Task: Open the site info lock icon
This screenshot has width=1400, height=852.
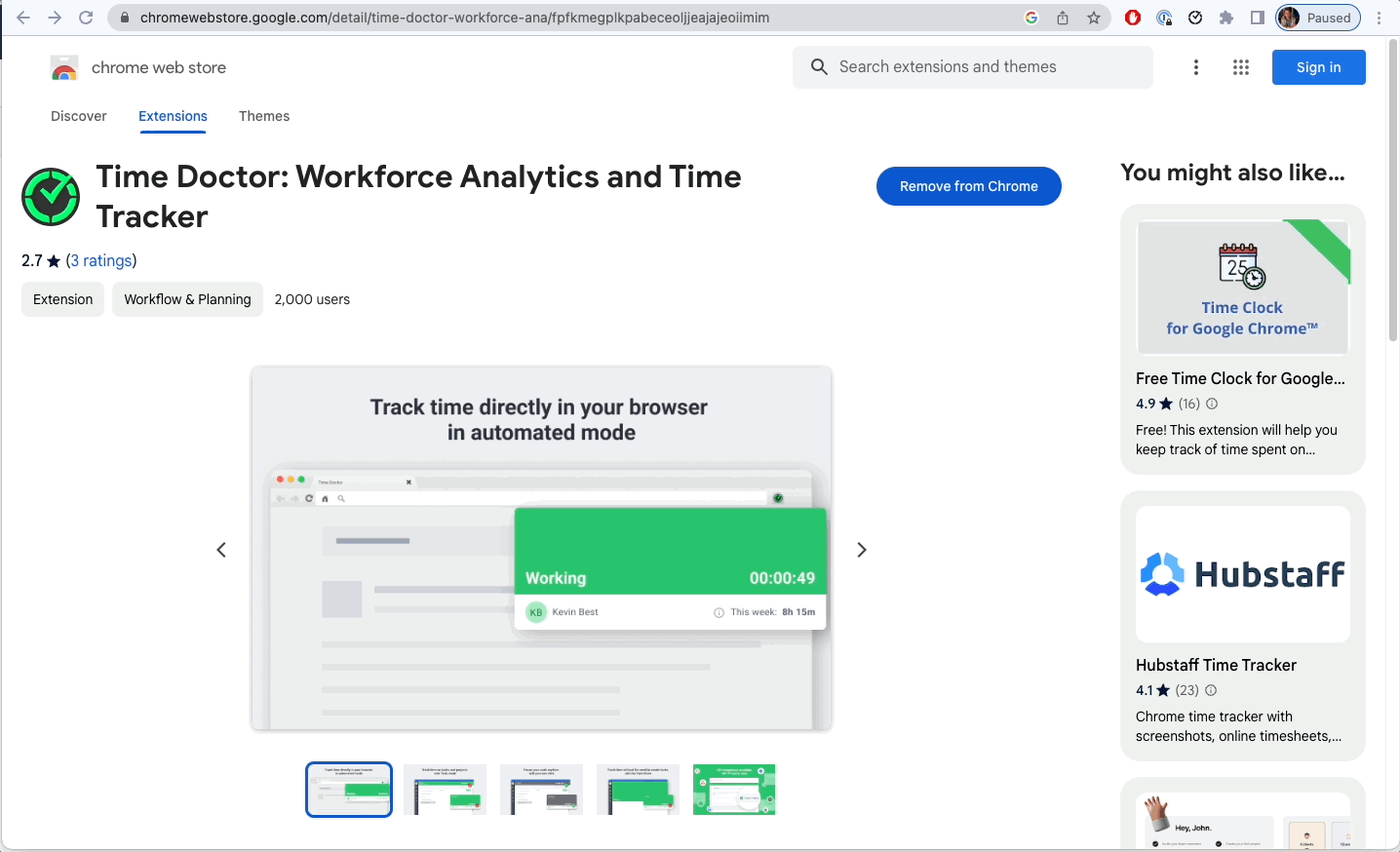Action: coord(124,18)
